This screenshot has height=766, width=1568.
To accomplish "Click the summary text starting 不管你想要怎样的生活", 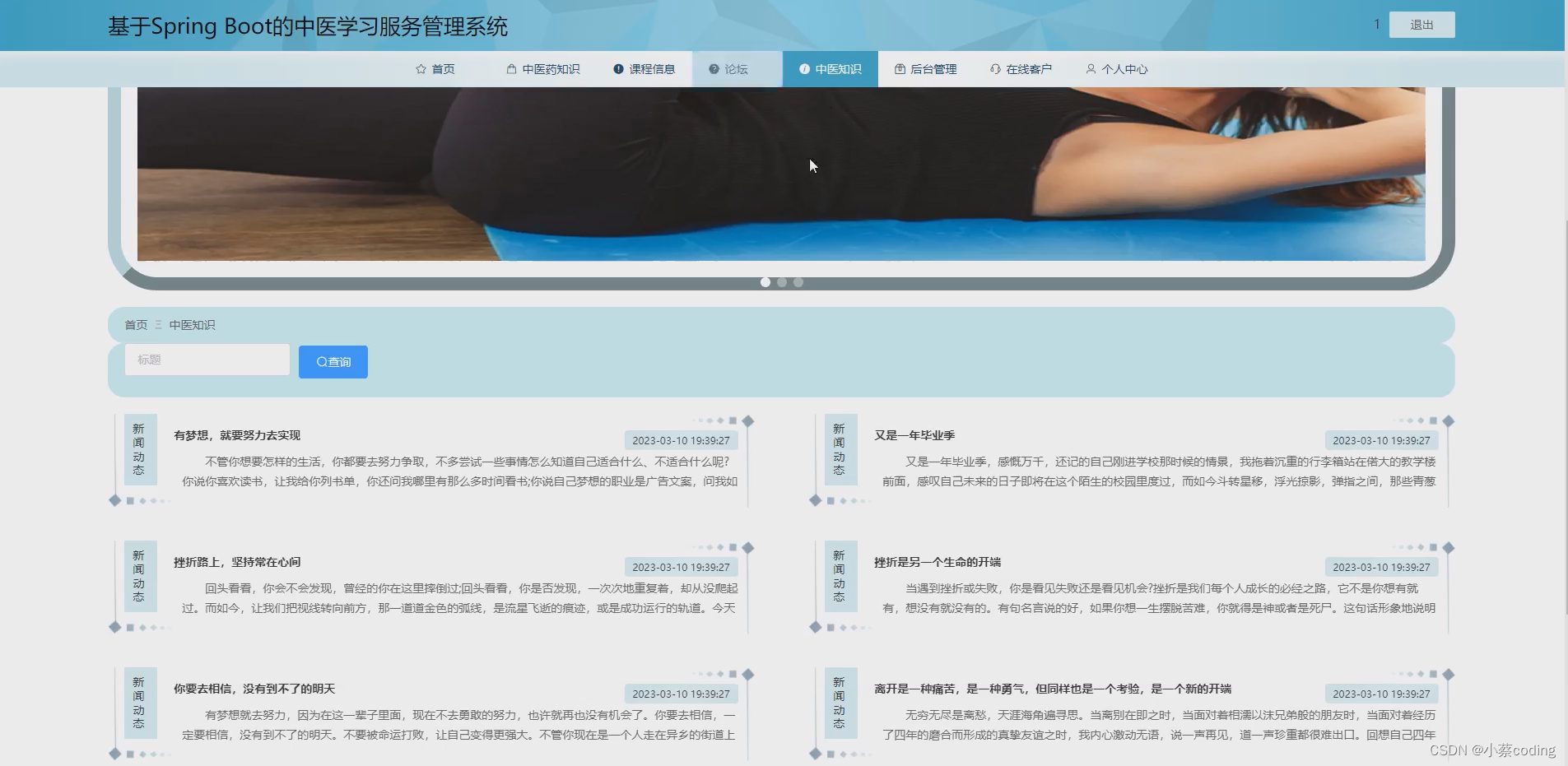I will click(459, 471).
